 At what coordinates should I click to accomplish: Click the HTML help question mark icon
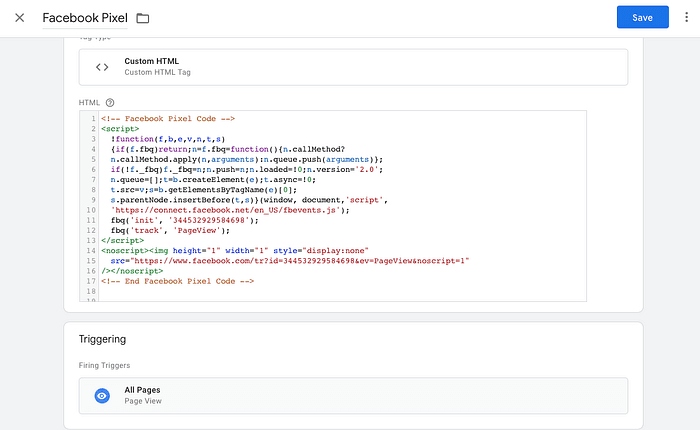(110, 103)
